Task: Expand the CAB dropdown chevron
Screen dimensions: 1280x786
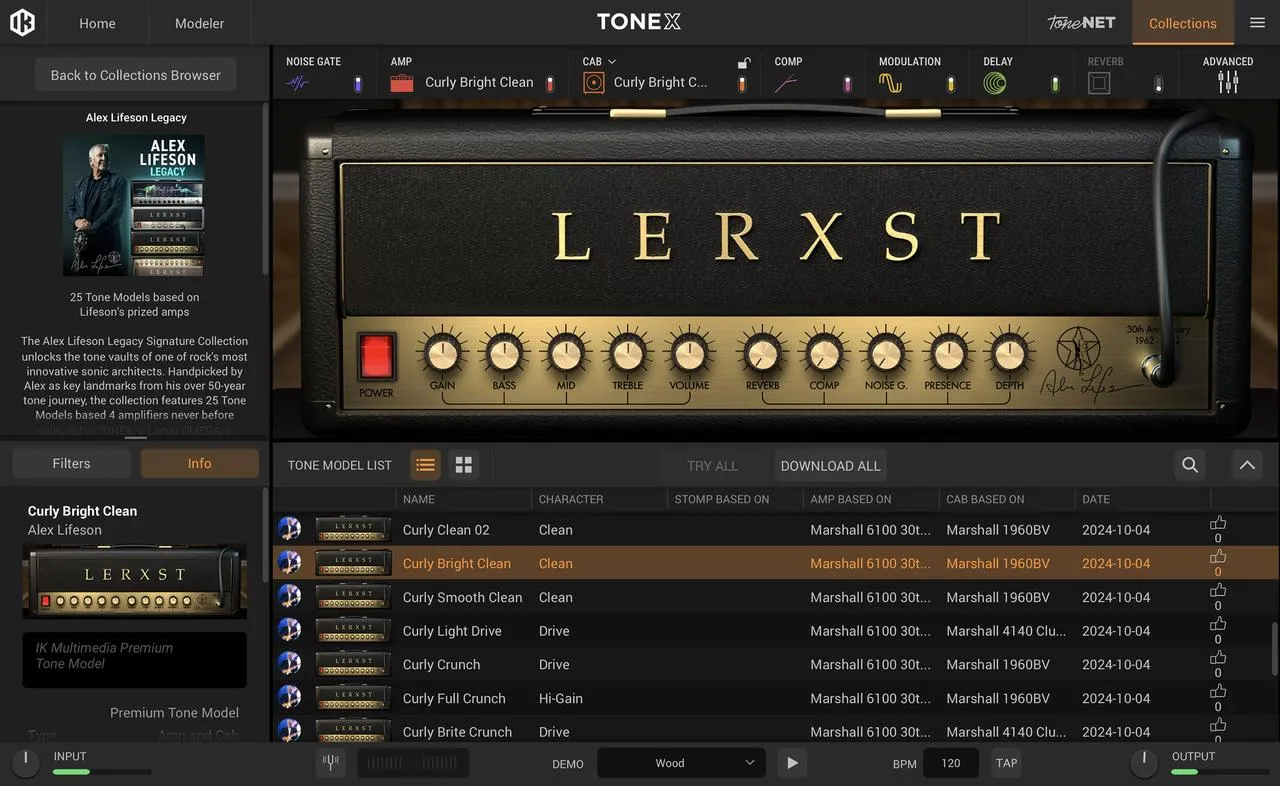Action: (612, 62)
